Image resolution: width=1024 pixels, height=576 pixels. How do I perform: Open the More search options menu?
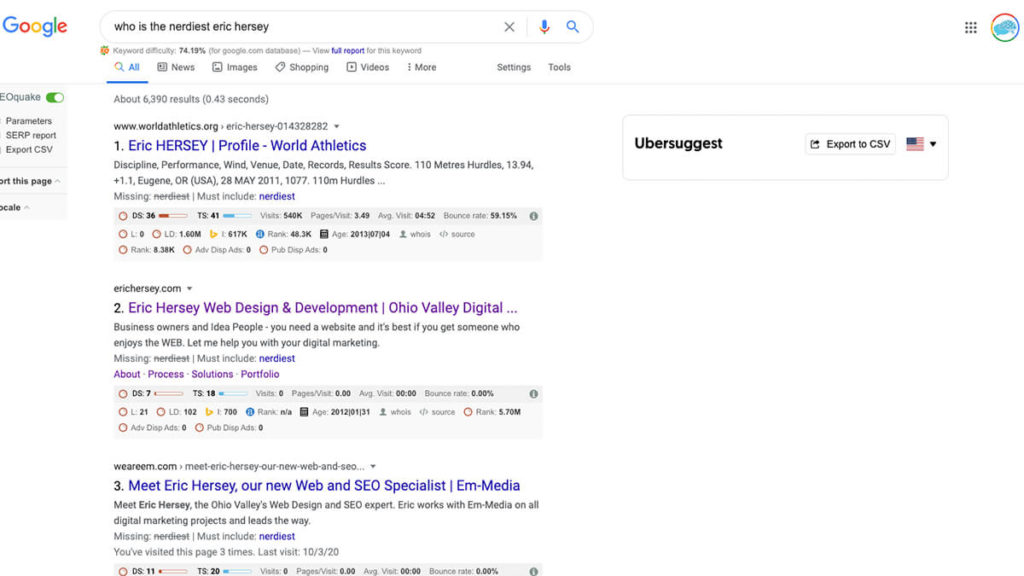[421, 67]
